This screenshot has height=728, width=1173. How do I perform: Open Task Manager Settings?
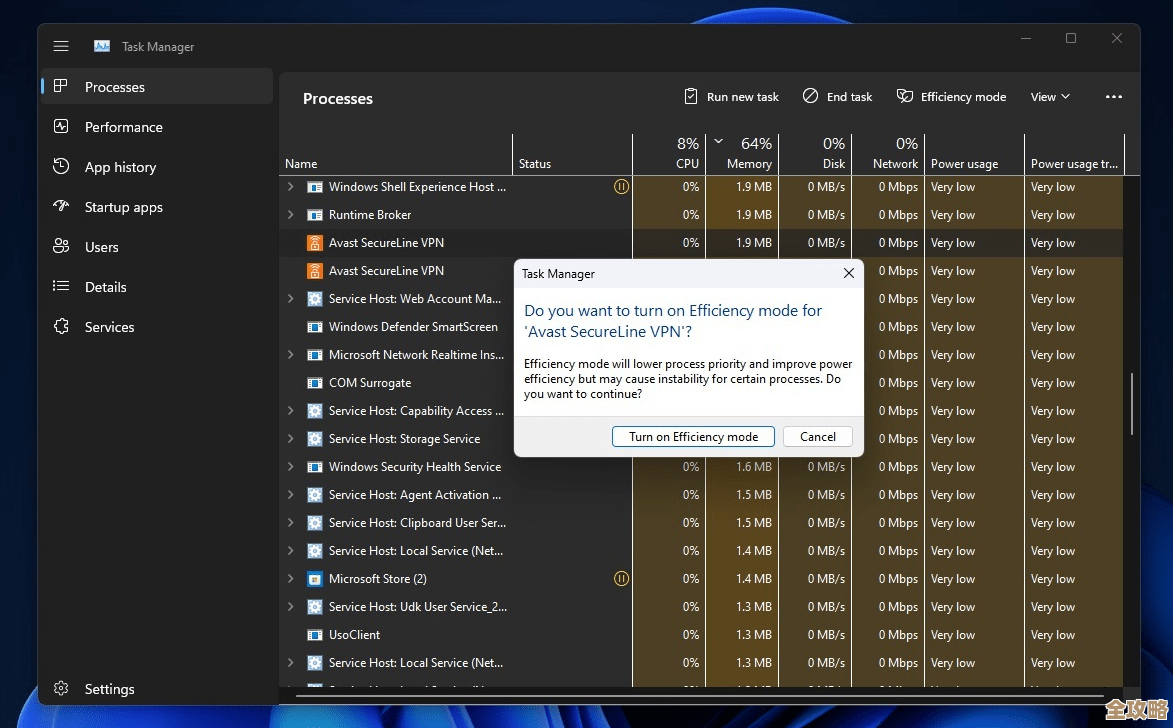[109, 689]
